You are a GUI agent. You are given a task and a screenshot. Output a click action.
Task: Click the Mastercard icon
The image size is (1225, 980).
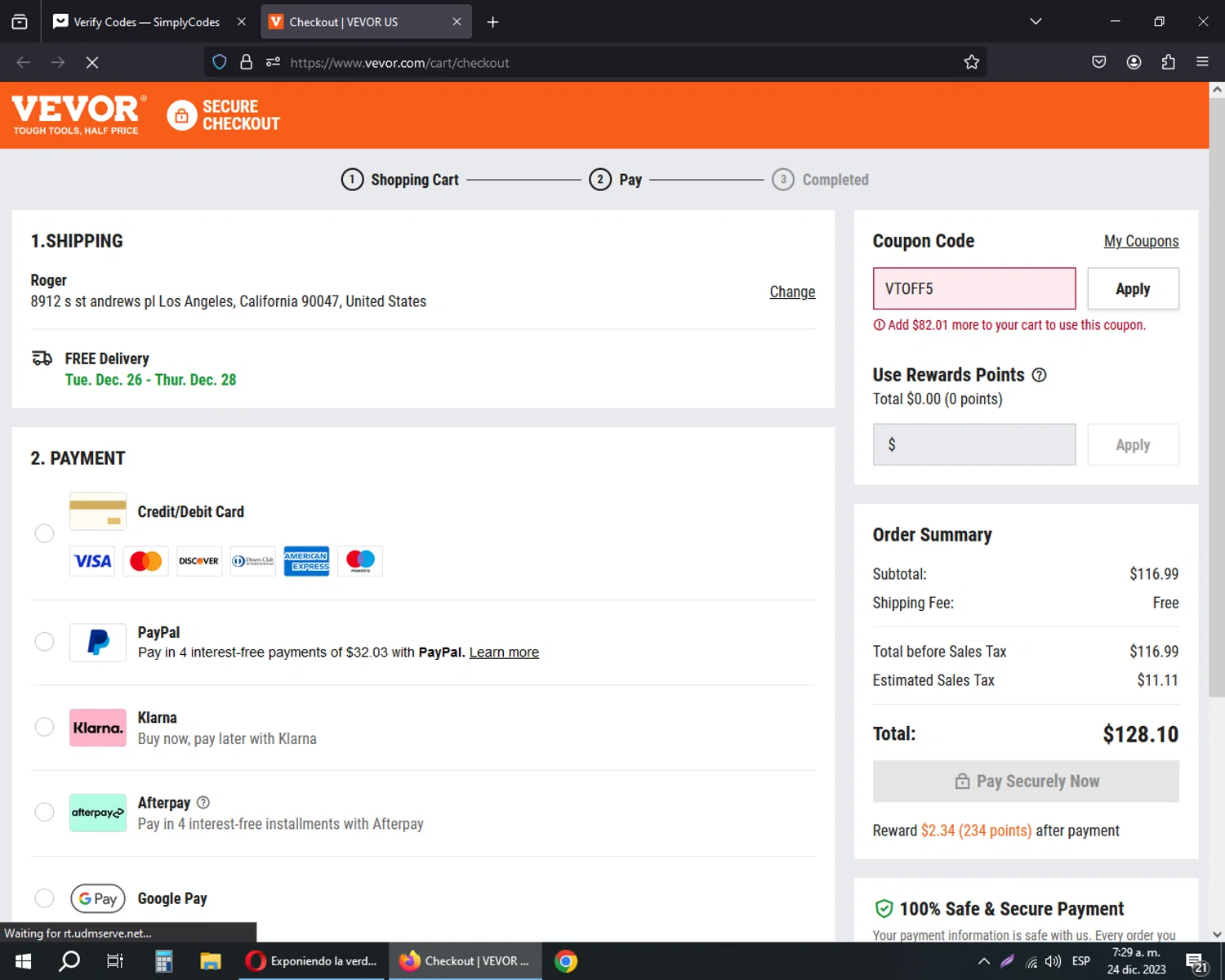145,561
